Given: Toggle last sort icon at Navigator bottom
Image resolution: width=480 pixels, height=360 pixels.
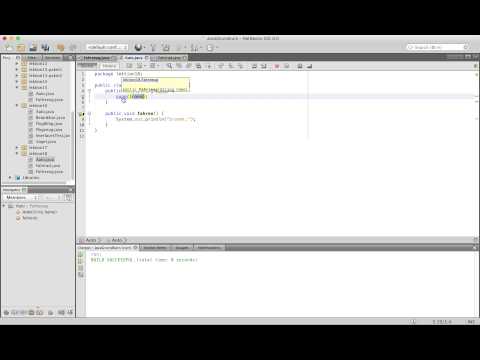Looking at the screenshot, I should (70, 313).
